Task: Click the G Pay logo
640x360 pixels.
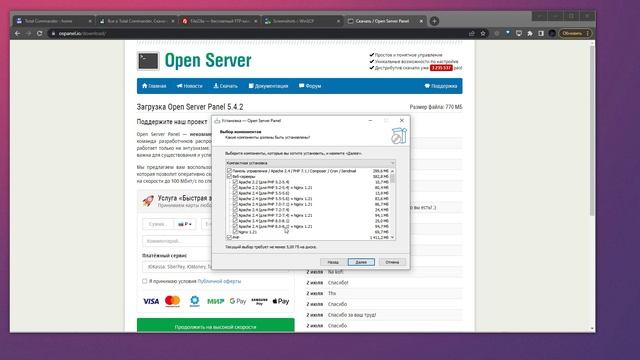Action: tap(238, 301)
